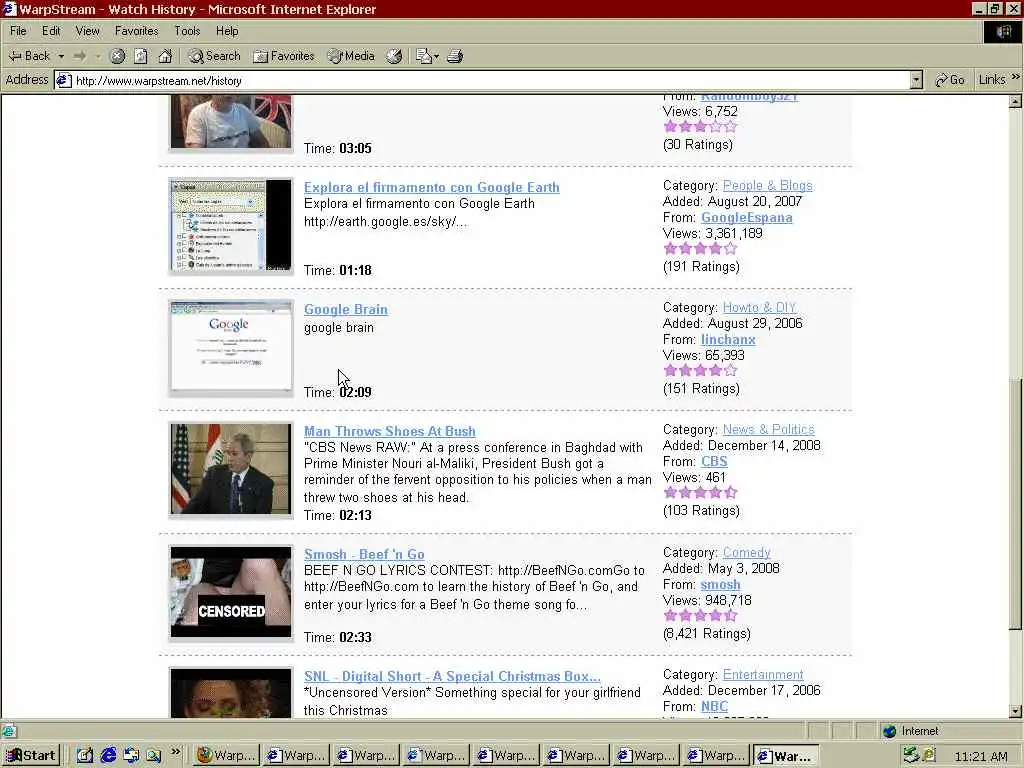The height and width of the screenshot is (768, 1024).
Task: Open 'Man Throws Shoes At Bush' link
Action: [x=389, y=431]
